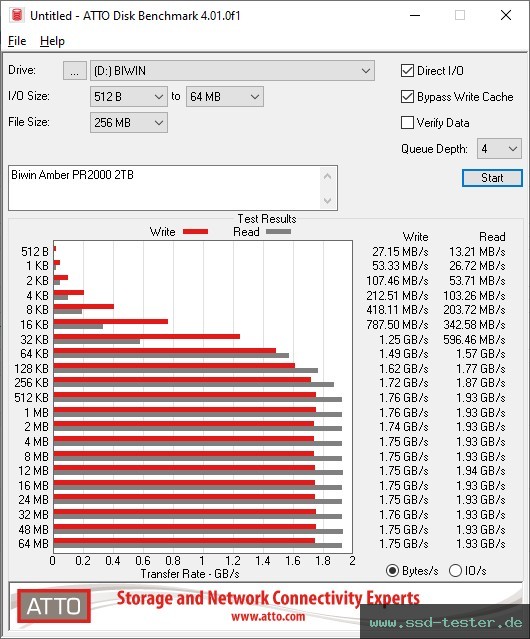The width and height of the screenshot is (530, 639).
Task: Click the 27.15 MB/s write value
Action: click(400, 252)
